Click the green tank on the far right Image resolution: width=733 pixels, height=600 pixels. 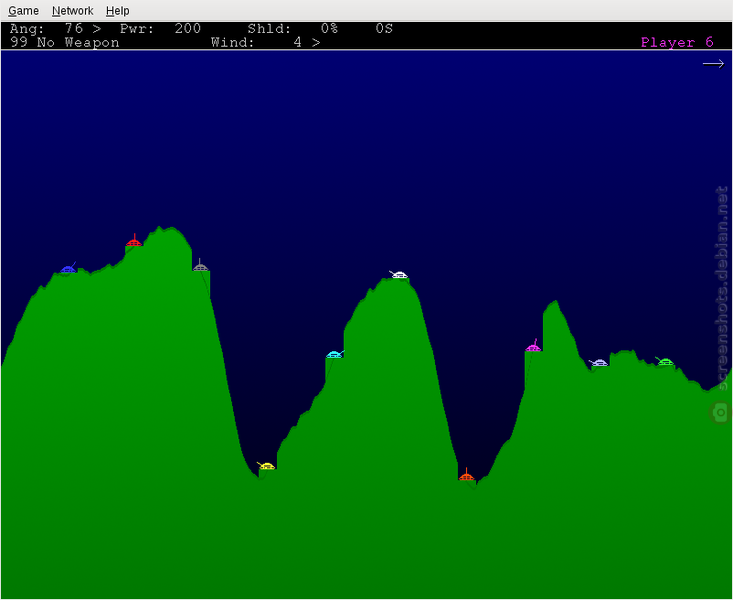pyautogui.click(x=665, y=361)
